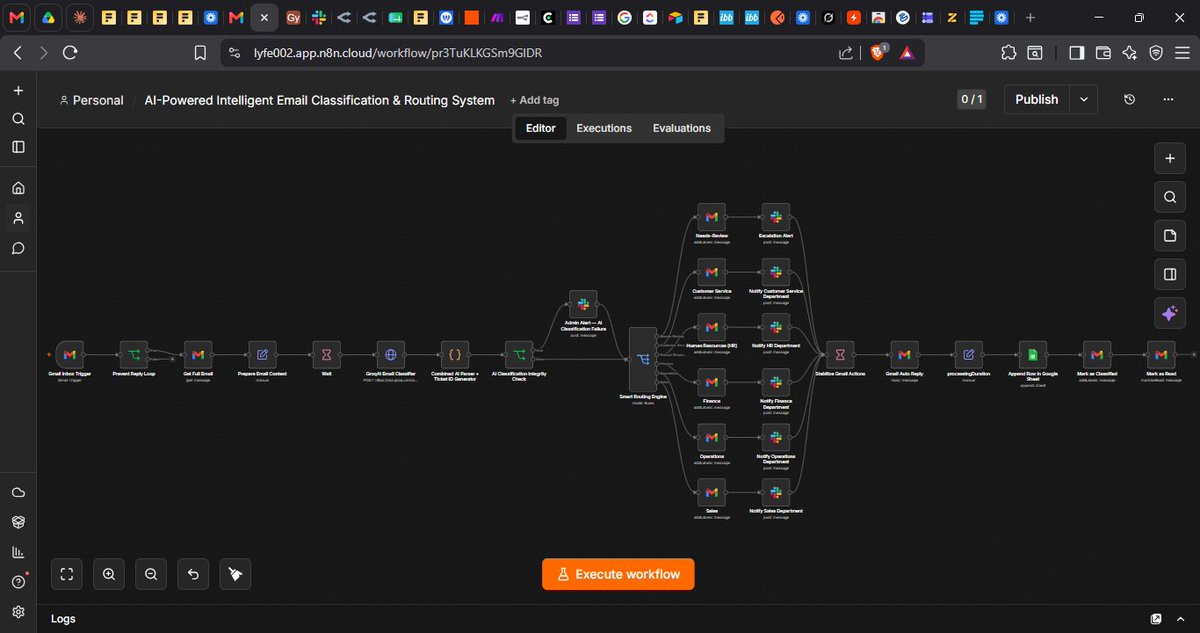Select the Finance Gmail node

click(x=712, y=382)
